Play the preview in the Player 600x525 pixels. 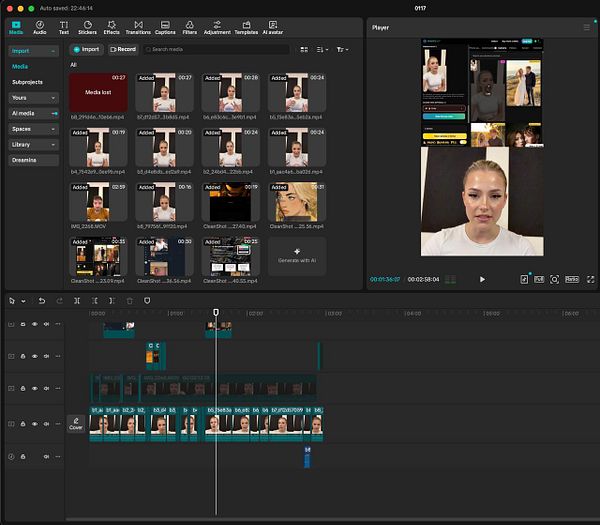482,279
